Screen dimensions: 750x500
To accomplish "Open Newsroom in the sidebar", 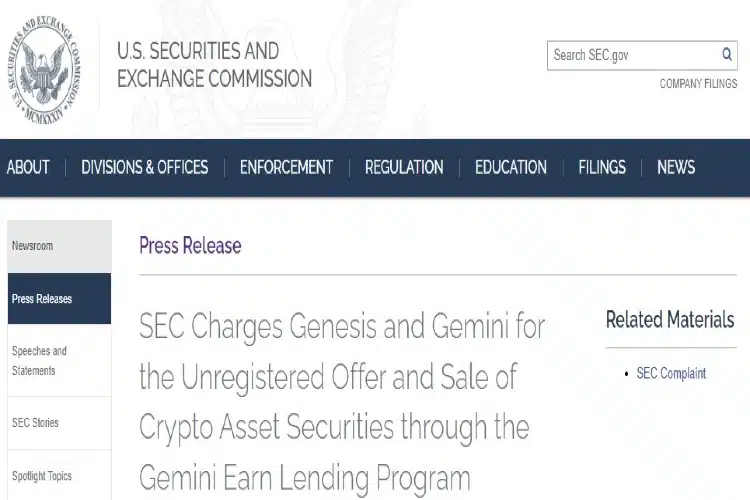I will [x=60, y=246].
